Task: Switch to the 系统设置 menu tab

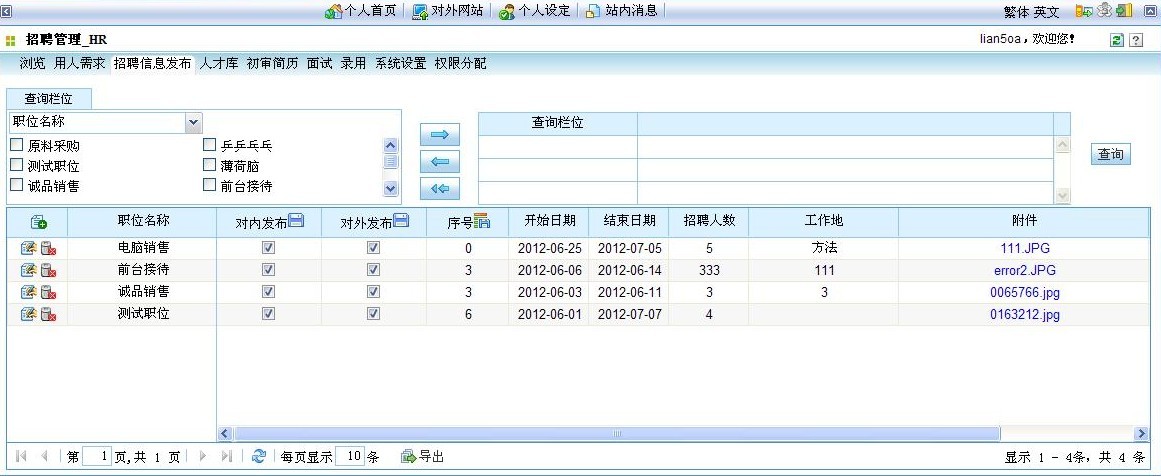Action: [400, 63]
